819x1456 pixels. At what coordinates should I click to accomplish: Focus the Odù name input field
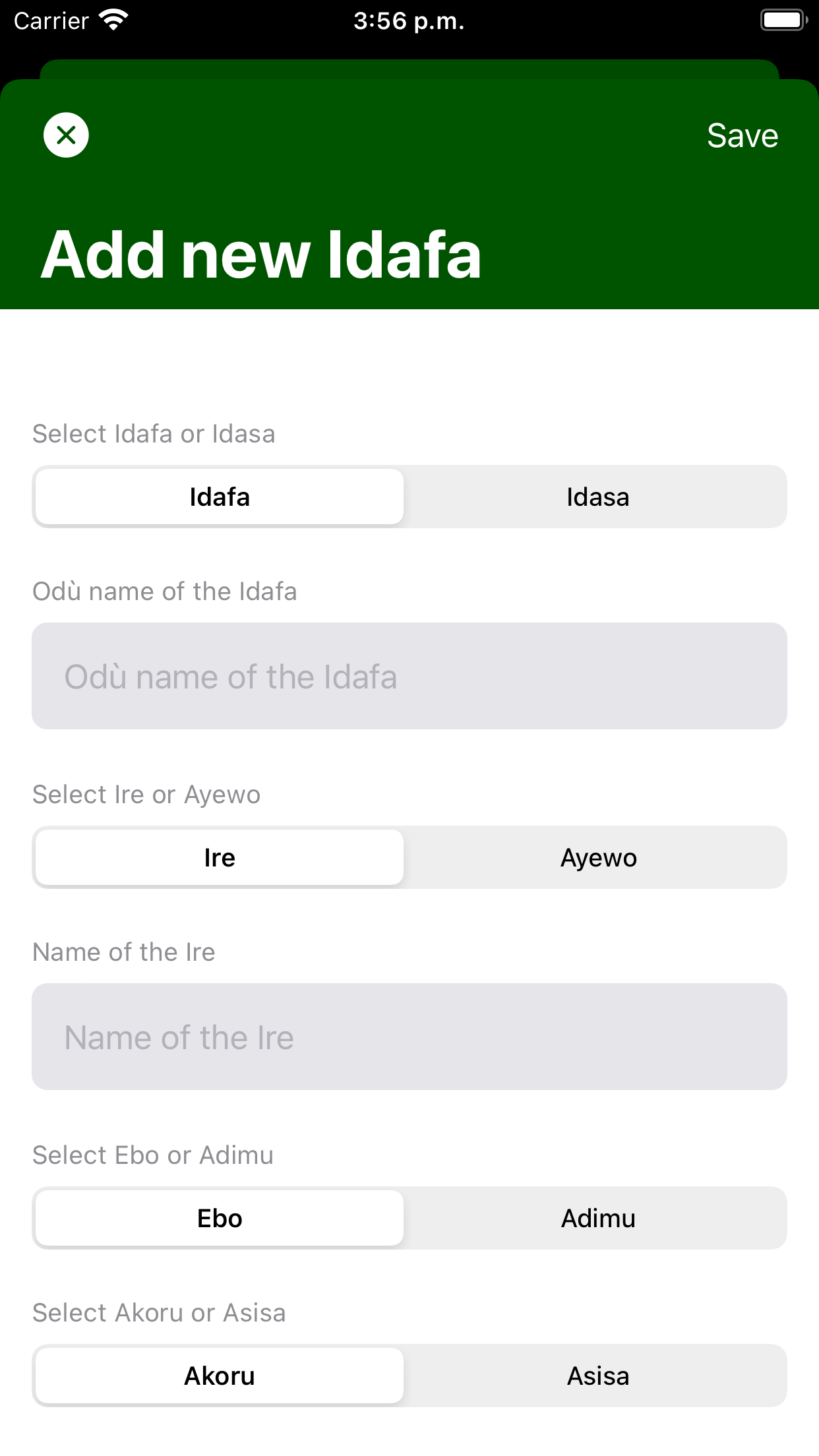[409, 675]
